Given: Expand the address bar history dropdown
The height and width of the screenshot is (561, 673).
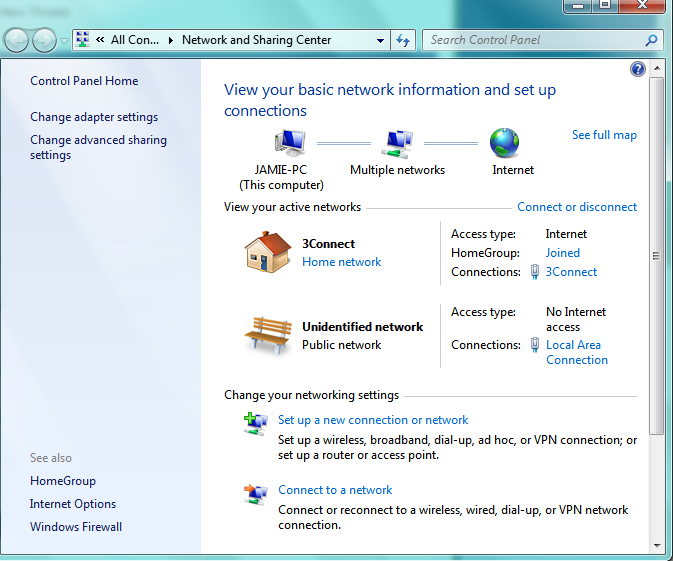Looking at the screenshot, I should point(380,41).
